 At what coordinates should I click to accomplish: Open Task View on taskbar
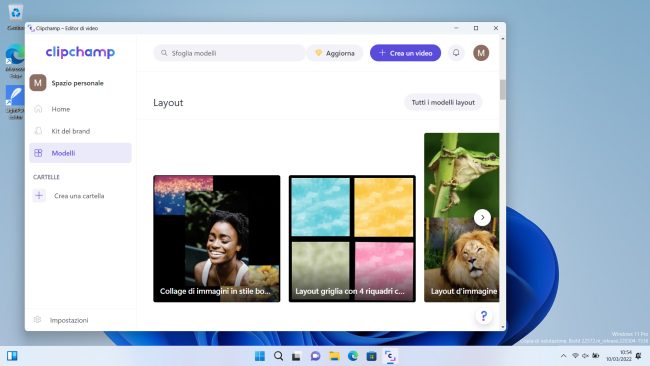click(x=296, y=356)
